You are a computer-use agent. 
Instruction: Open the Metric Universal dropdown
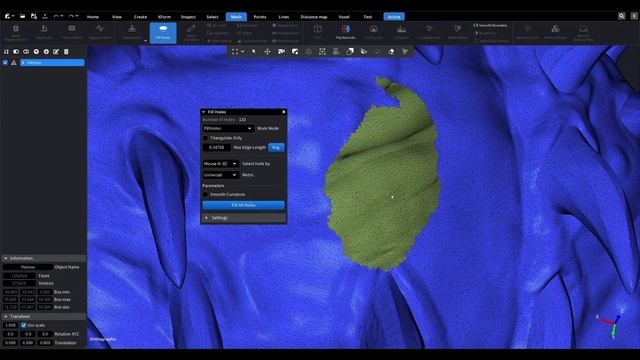220,175
